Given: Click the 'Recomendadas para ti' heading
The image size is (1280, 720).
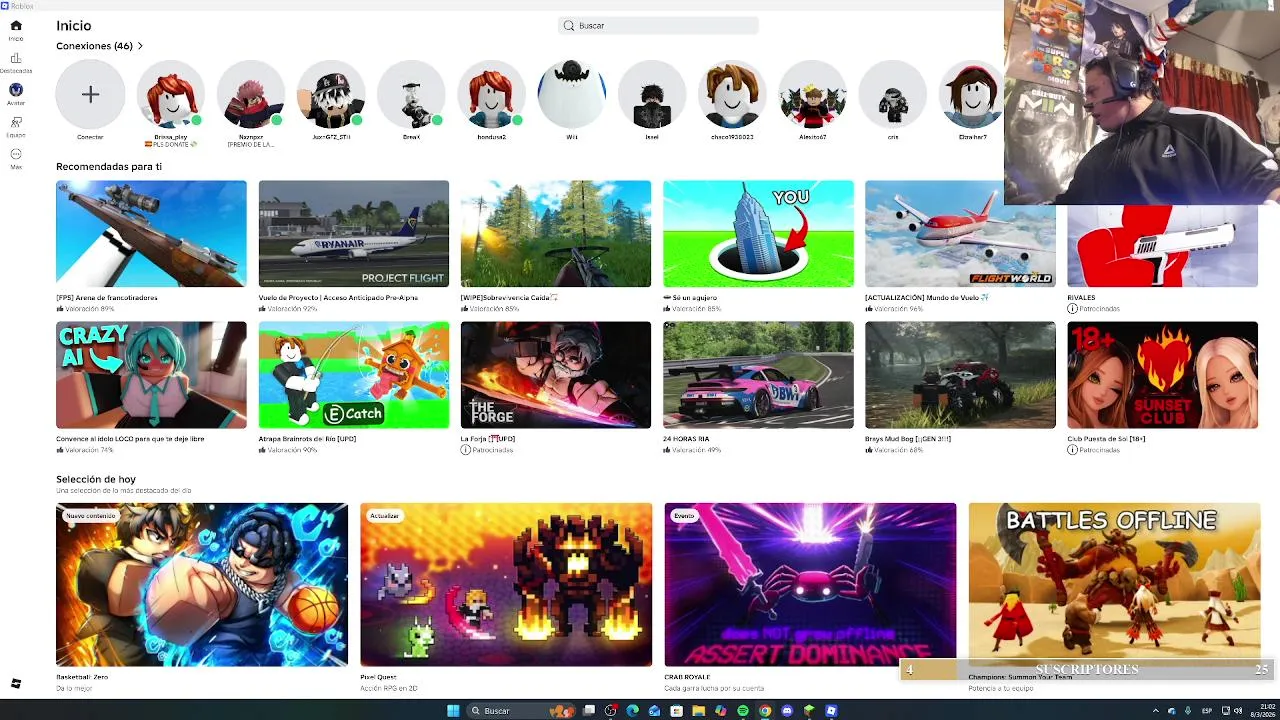Looking at the screenshot, I should 109,166.
